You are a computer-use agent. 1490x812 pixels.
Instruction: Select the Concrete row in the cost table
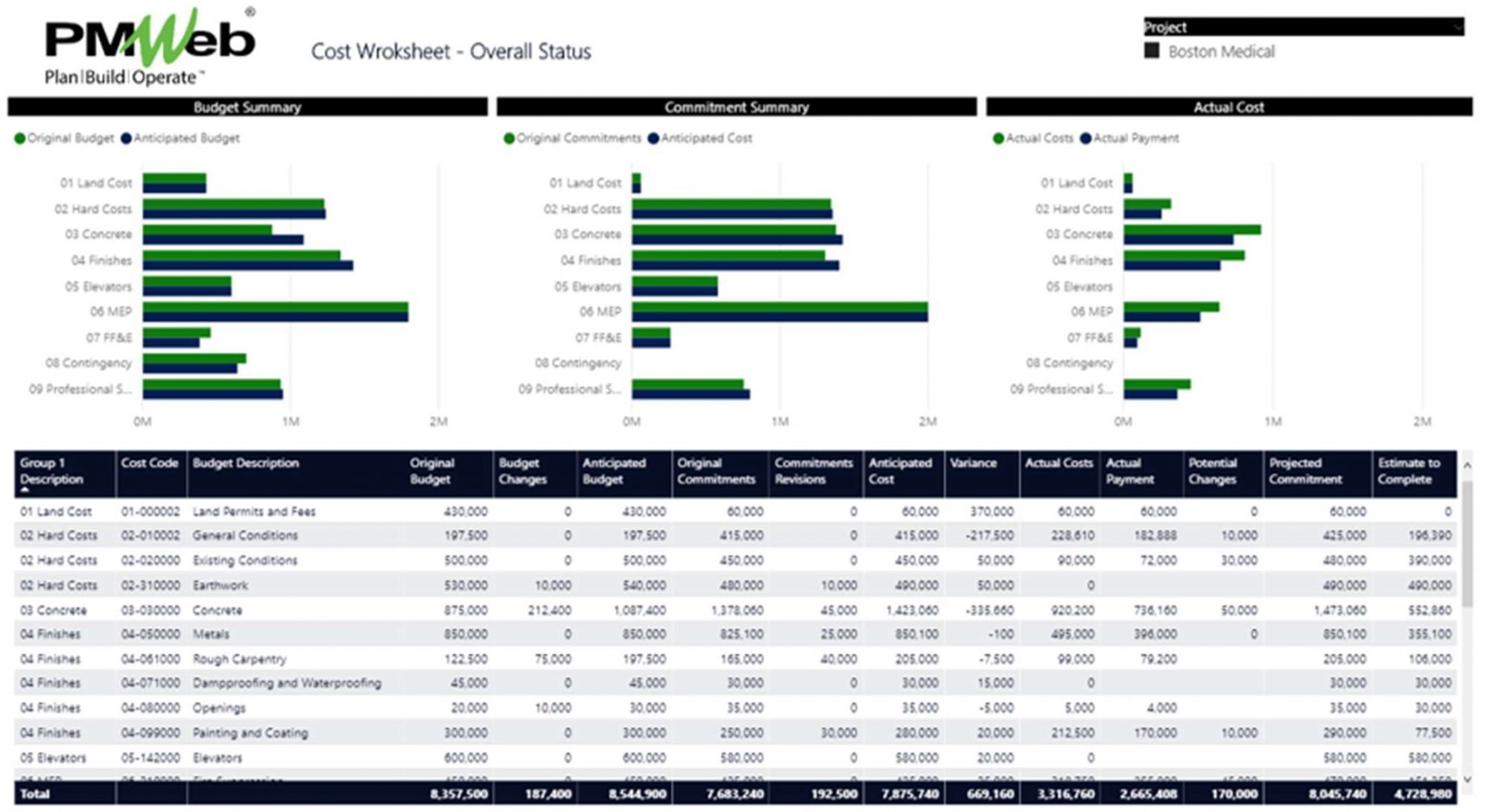pyautogui.click(x=217, y=610)
